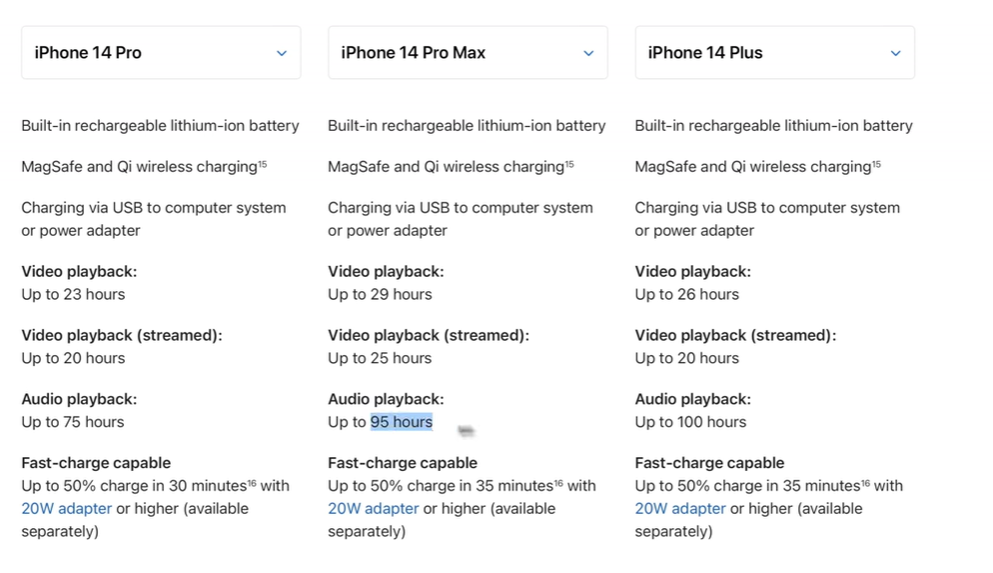This screenshot has width=993, height=573.
Task: Open the iPhone 14 Pro Max model dropdown
Action: [x=468, y=53]
